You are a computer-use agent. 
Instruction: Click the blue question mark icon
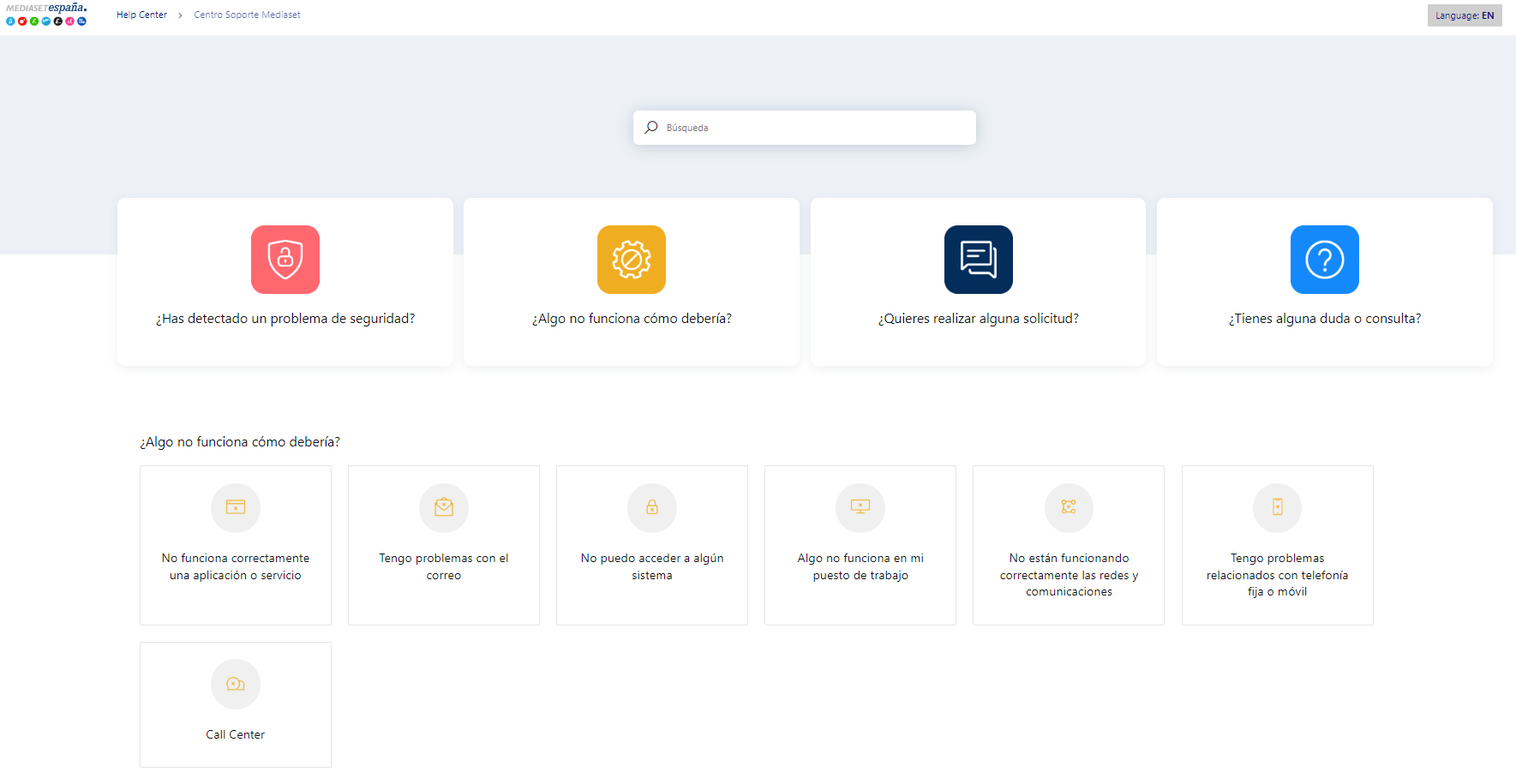(x=1324, y=260)
